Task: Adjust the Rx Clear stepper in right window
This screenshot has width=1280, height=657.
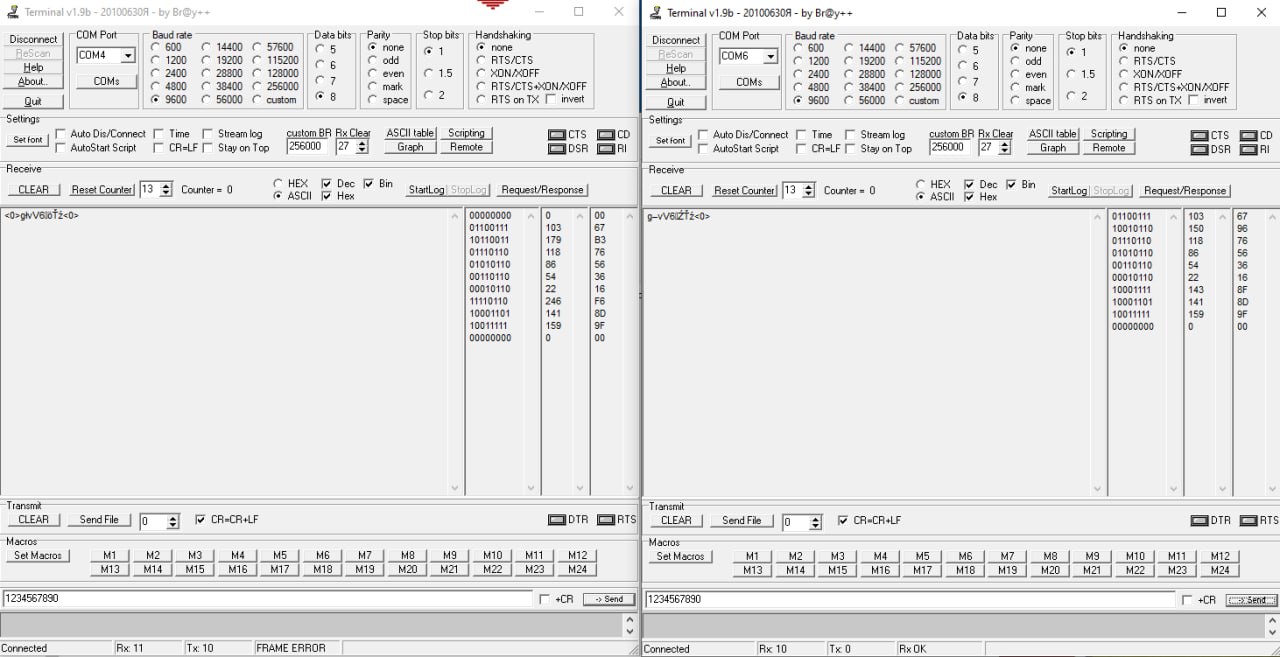Action: tap(1005, 147)
